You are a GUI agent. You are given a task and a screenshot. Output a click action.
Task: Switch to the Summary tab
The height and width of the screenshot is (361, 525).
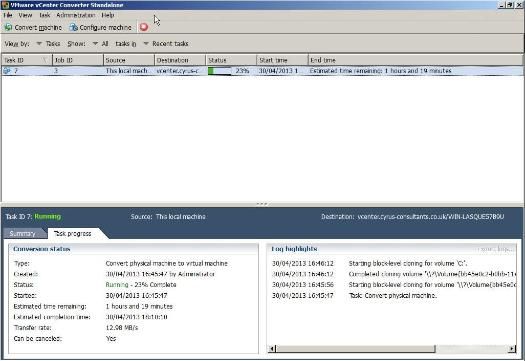click(22, 233)
